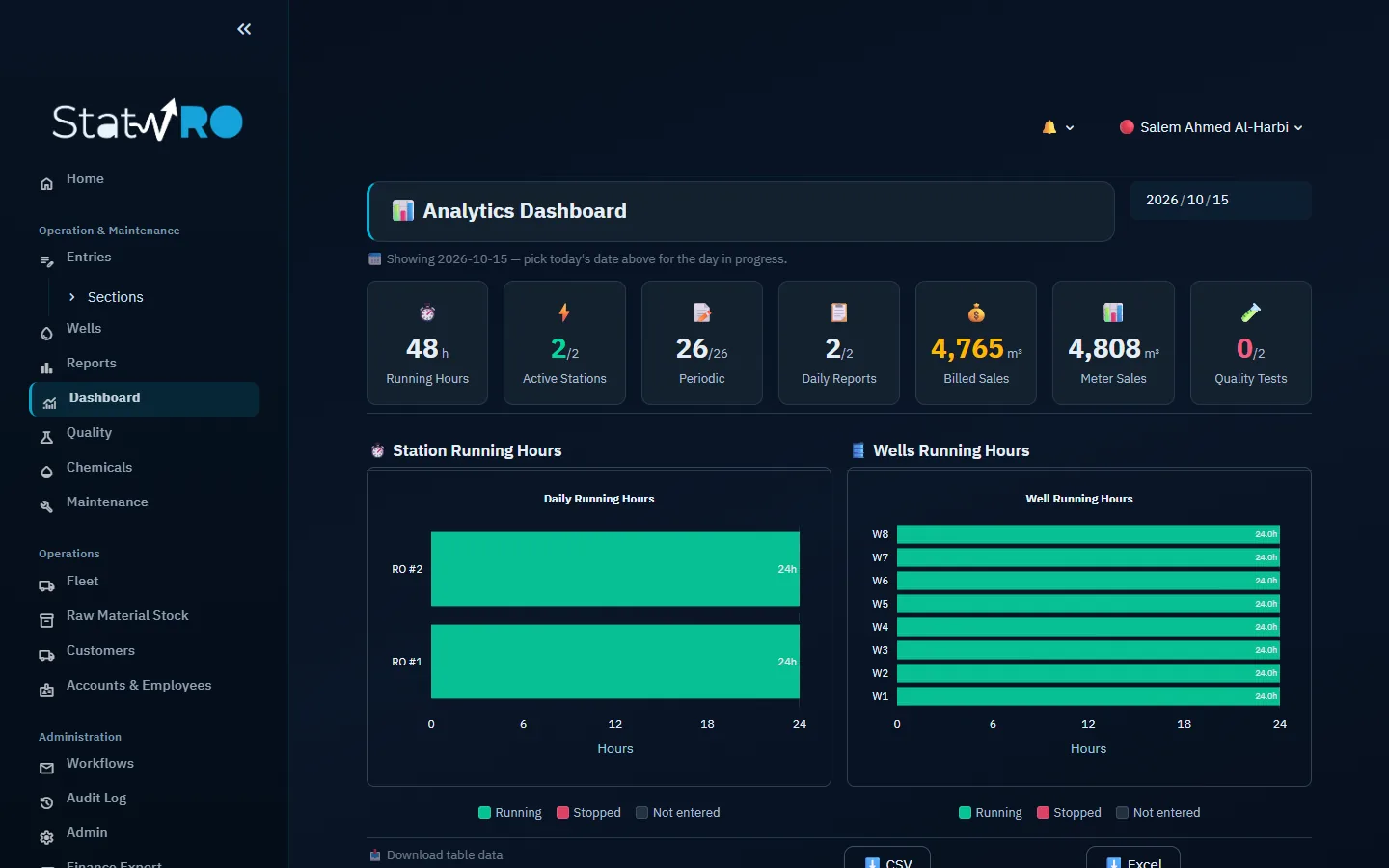The image size is (1389, 868).
Task: Open the Quality Tests stat card
Action: (1251, 342)
